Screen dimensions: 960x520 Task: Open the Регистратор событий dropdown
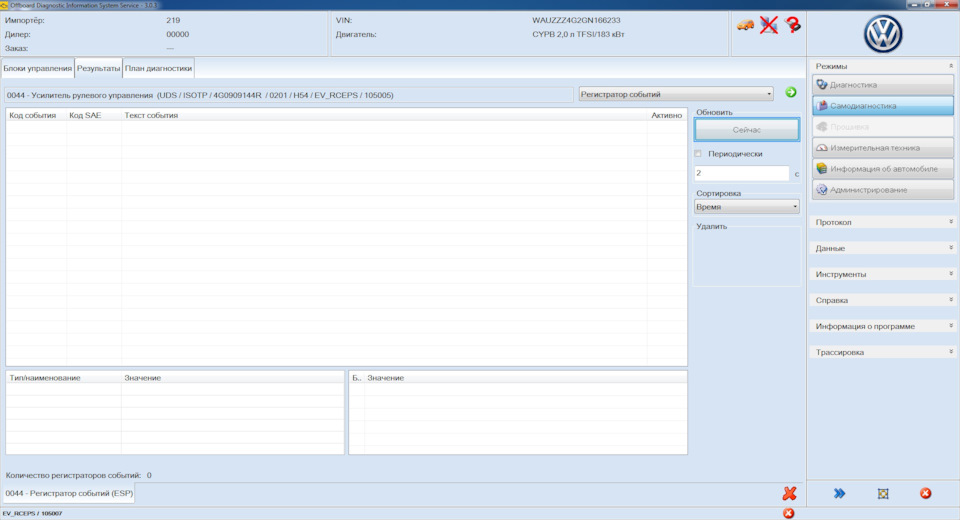[676, 94]
